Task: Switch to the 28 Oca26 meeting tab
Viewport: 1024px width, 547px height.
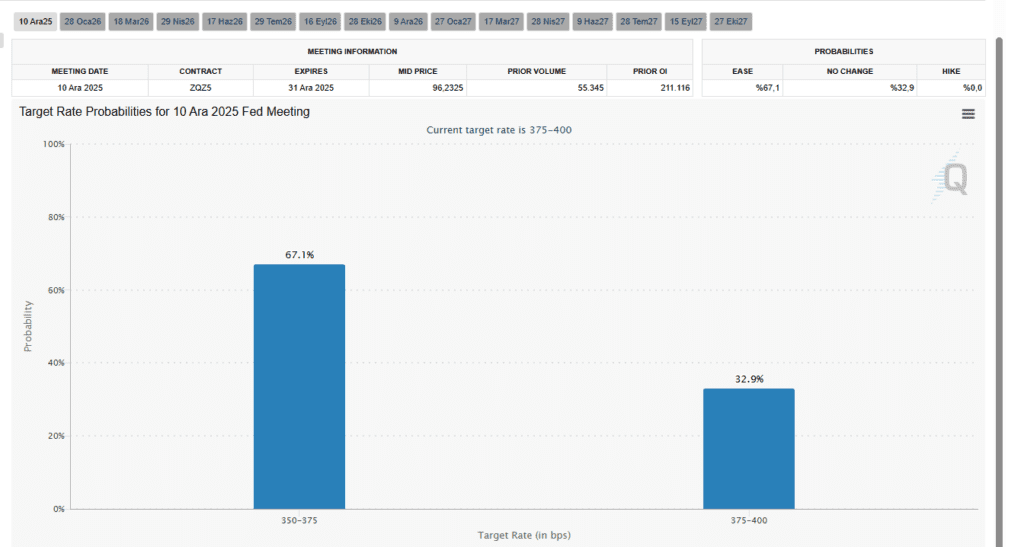Action: point(82,21)
